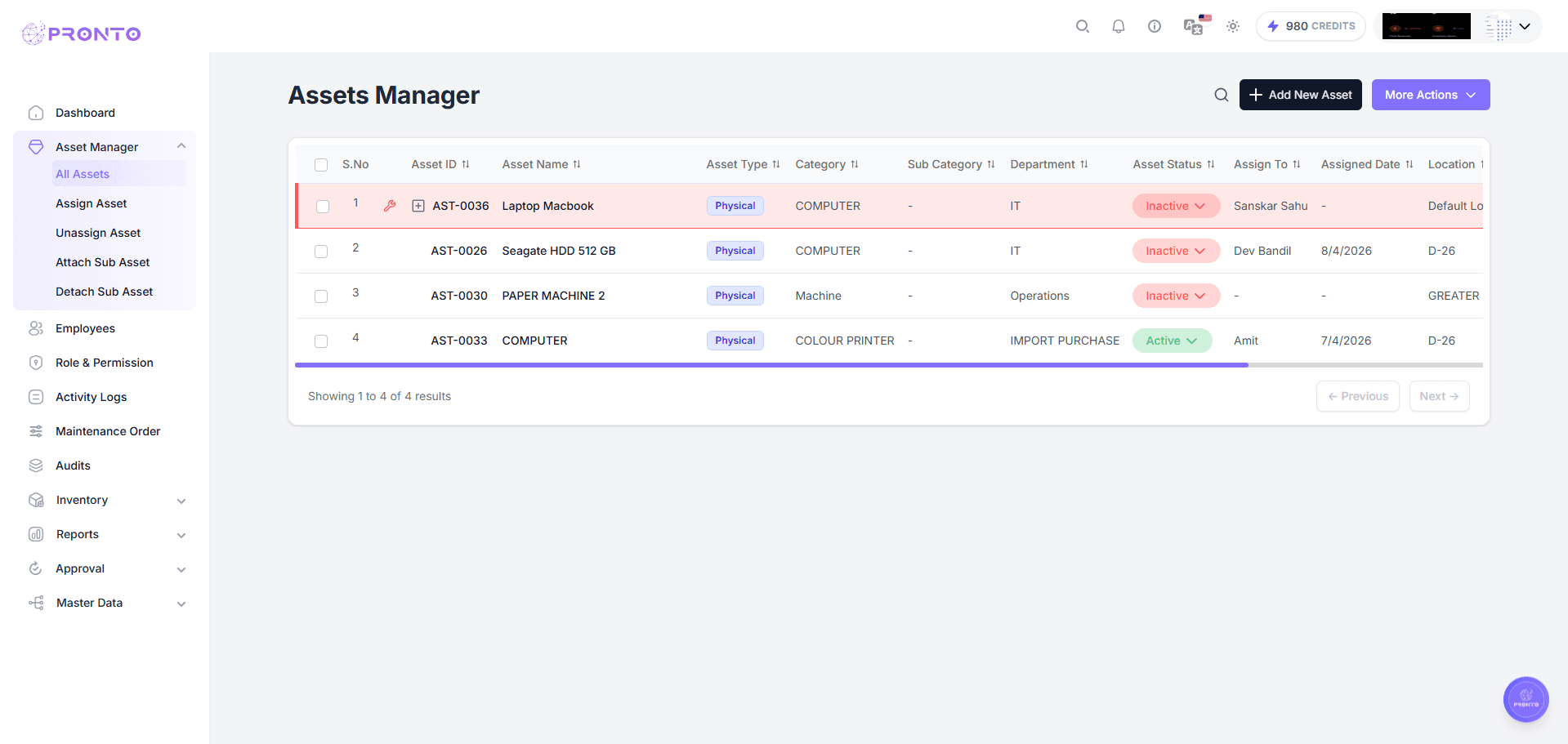Image resolution: width=1568 pixels, height=744 pixels.
Task: Open the Assign Asset page from the sidebar
Action: (x=91, y=203)
